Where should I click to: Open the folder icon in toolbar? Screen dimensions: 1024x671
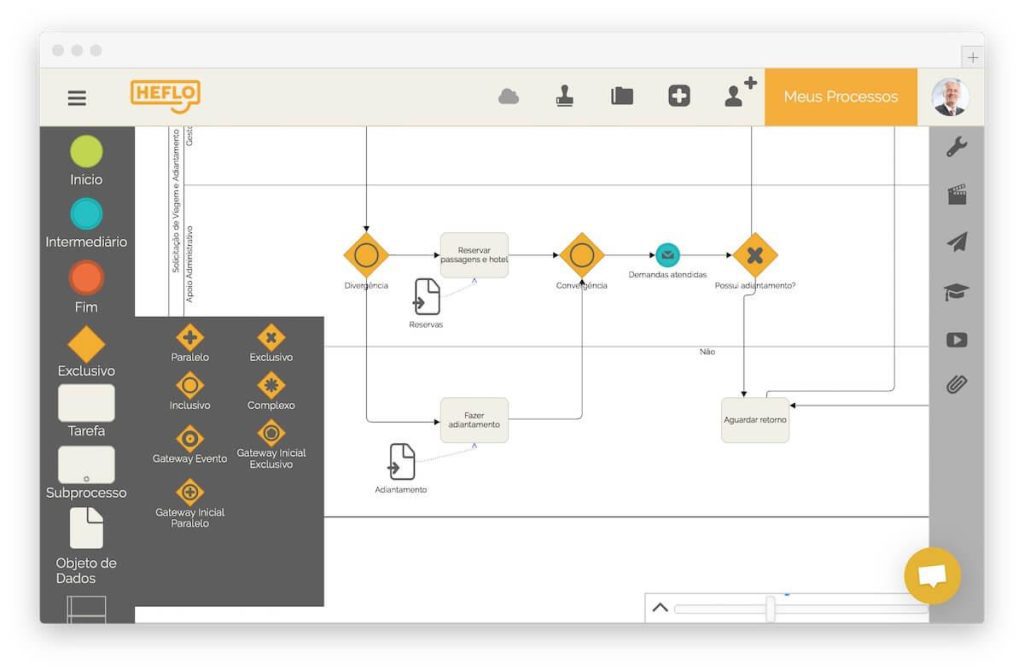(622, 97)
